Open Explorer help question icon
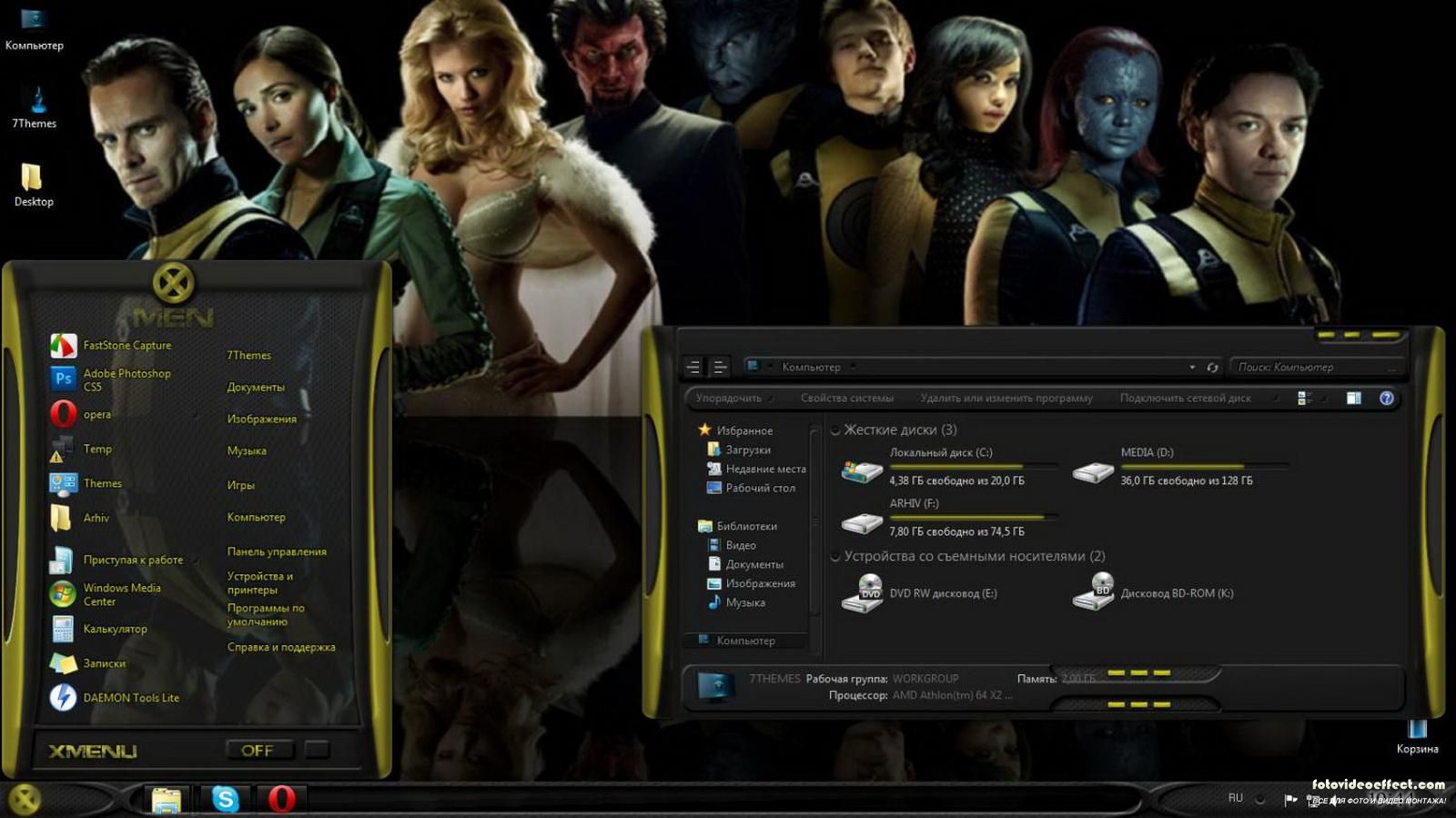 (x=1386, y=398)
